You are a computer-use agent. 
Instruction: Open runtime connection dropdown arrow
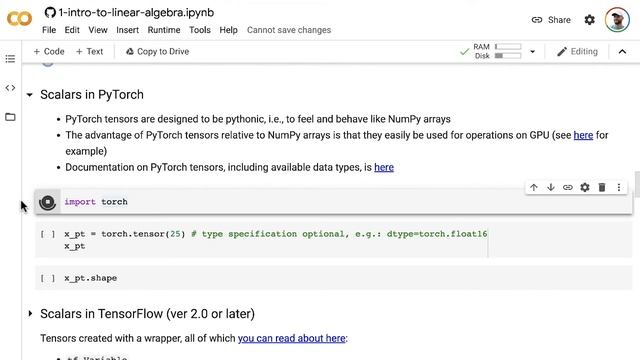(532, 52)
